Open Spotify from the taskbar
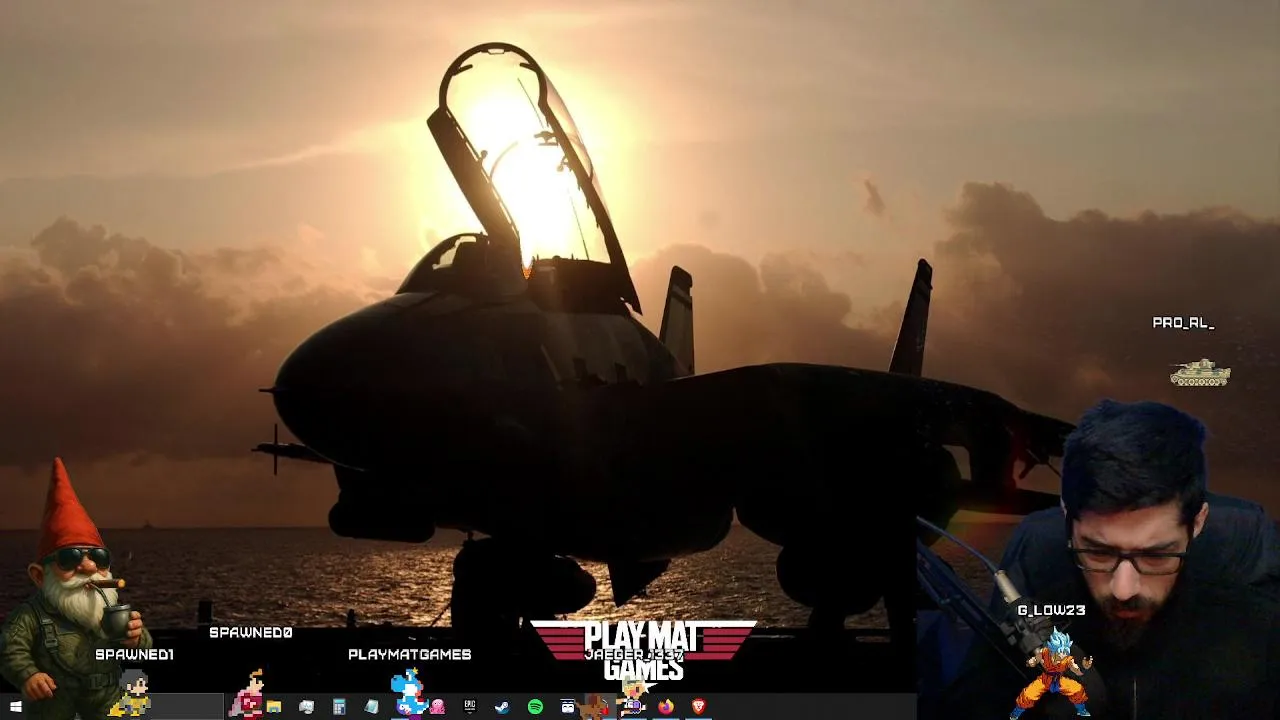Viewport: 1280px width, 720px height. 535,707
